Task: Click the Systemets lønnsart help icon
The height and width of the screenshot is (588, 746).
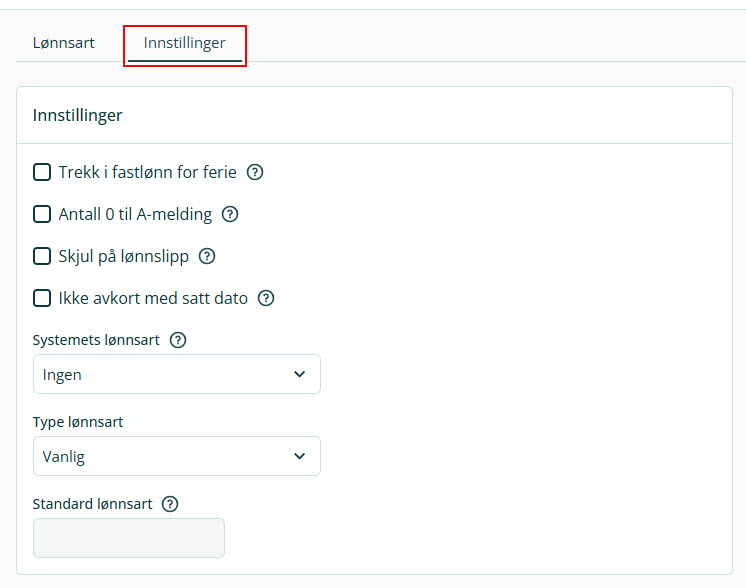Action: (x=178, y=340)
